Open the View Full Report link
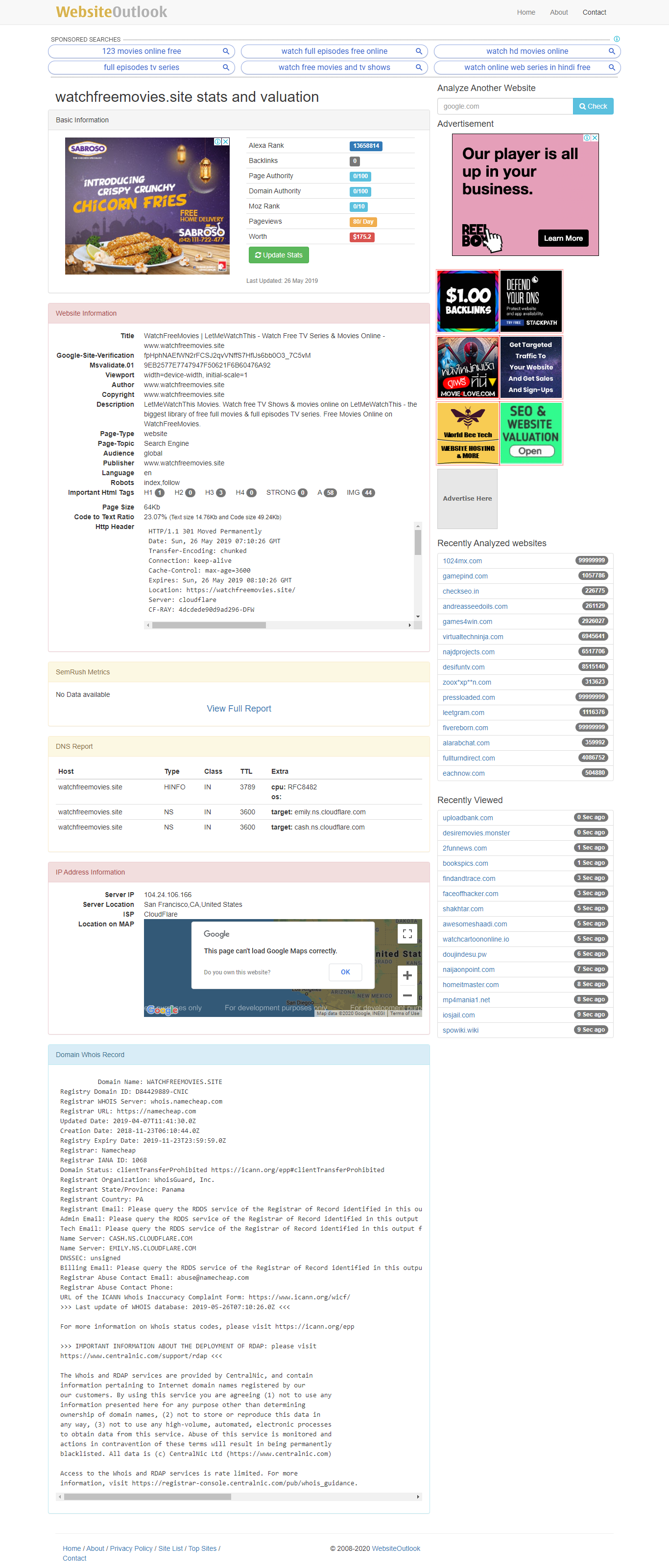Screen dimensions: 669x1568 (x=239, y=709)
